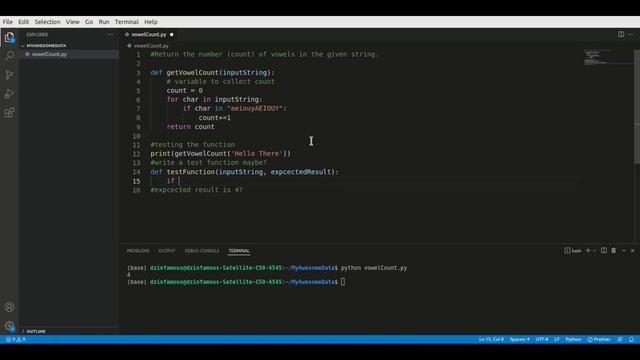Click the new terminal plus icon
Screen dimensions: 640x360
point(588,251)
